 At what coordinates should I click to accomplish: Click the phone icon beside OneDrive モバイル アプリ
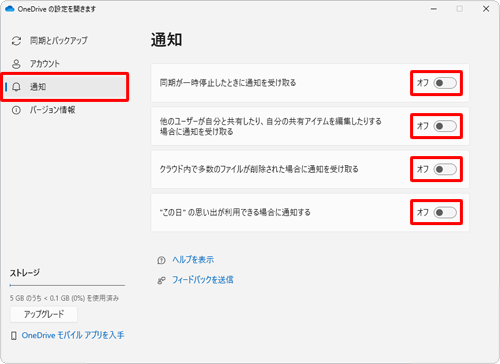click(x=14, y=335)
